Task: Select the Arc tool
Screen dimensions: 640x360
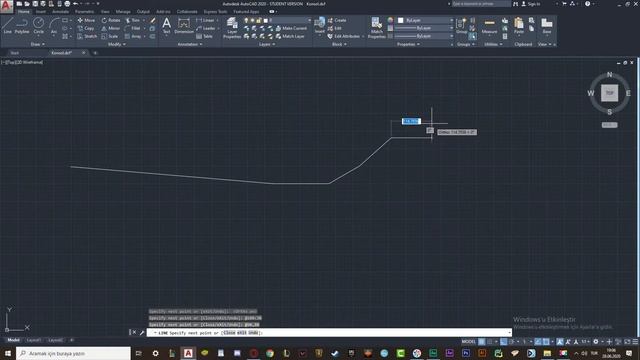Action: pos(53,26)
